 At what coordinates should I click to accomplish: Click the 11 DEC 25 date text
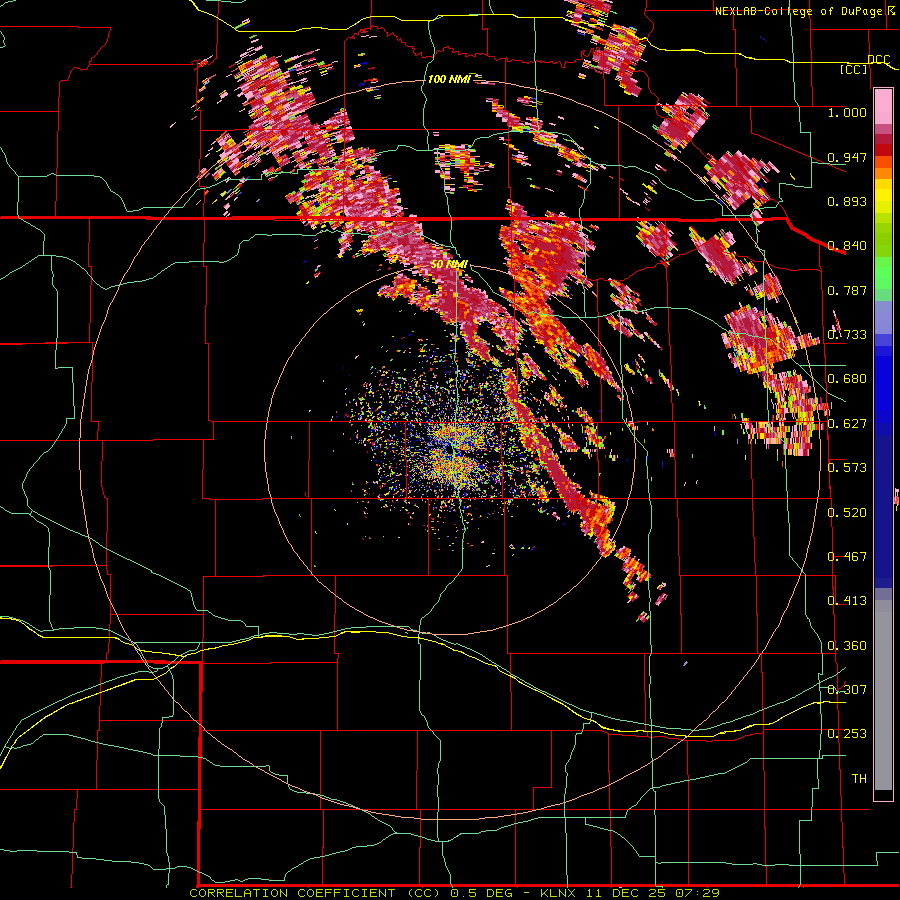click(626, 893)
